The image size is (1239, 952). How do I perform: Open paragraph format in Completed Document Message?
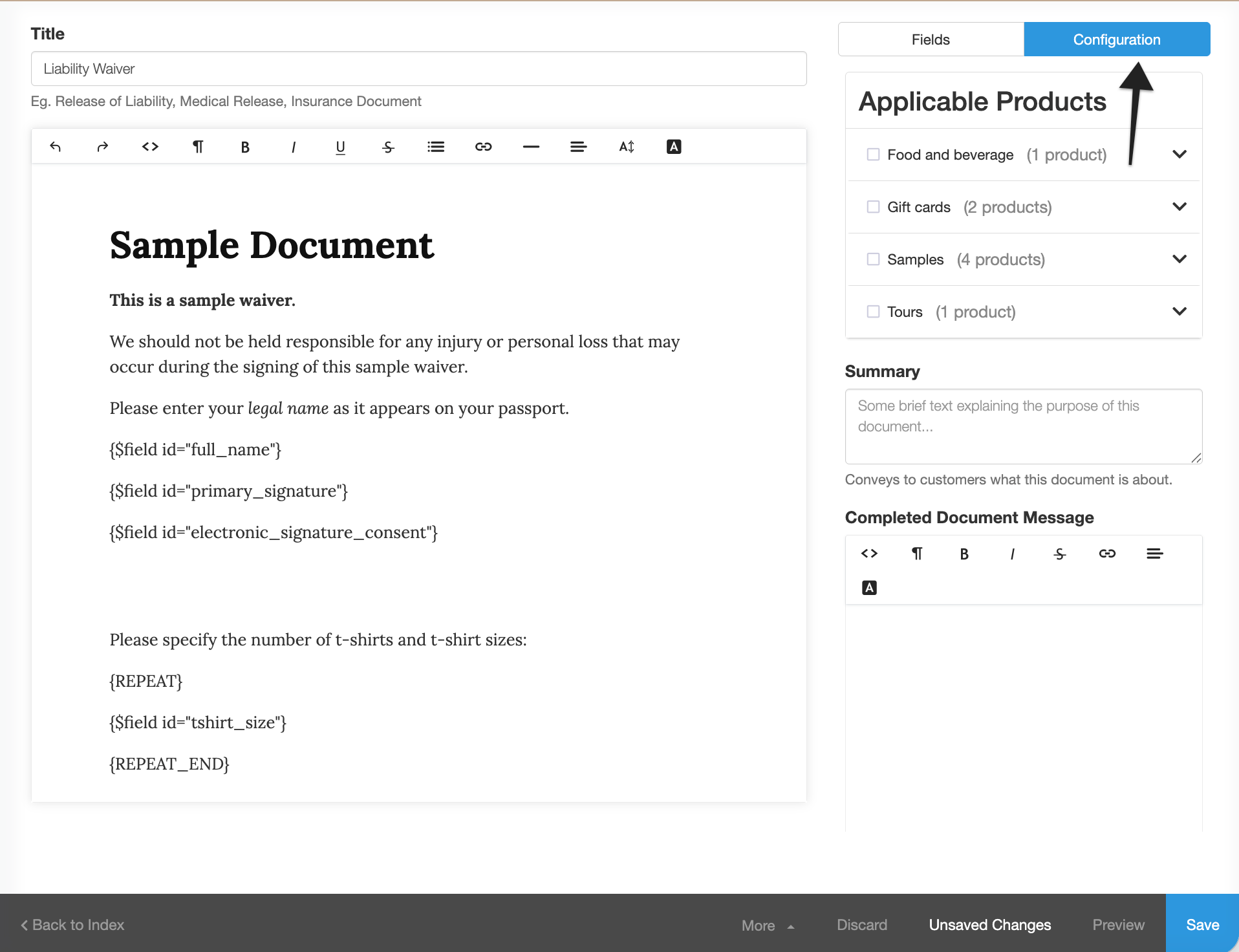pyautogui.click(x=917, y=554)
